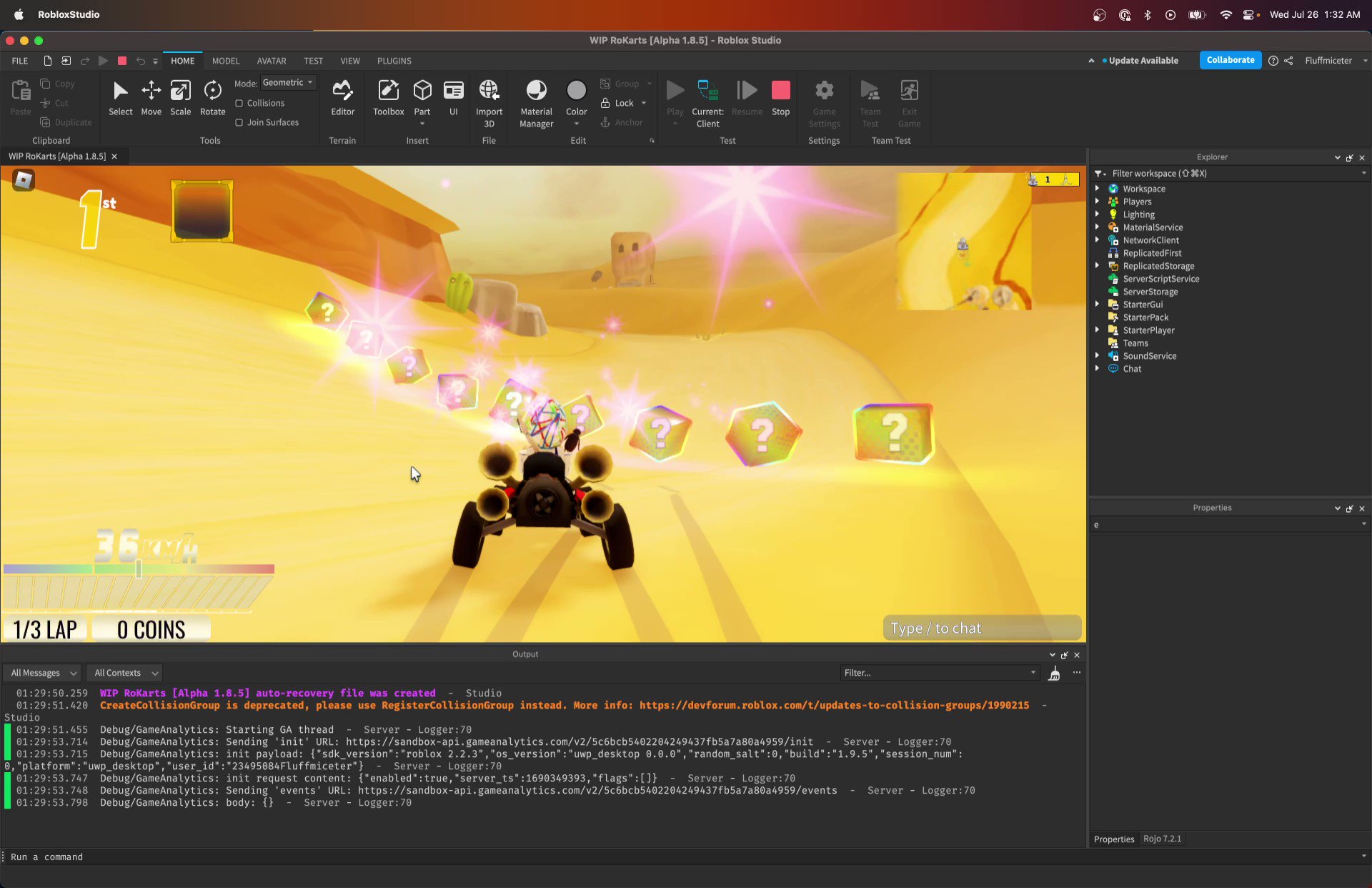Screen dimensions: 1372x888
Task: Expand the Players tree node
Action: pos(1097,202)
